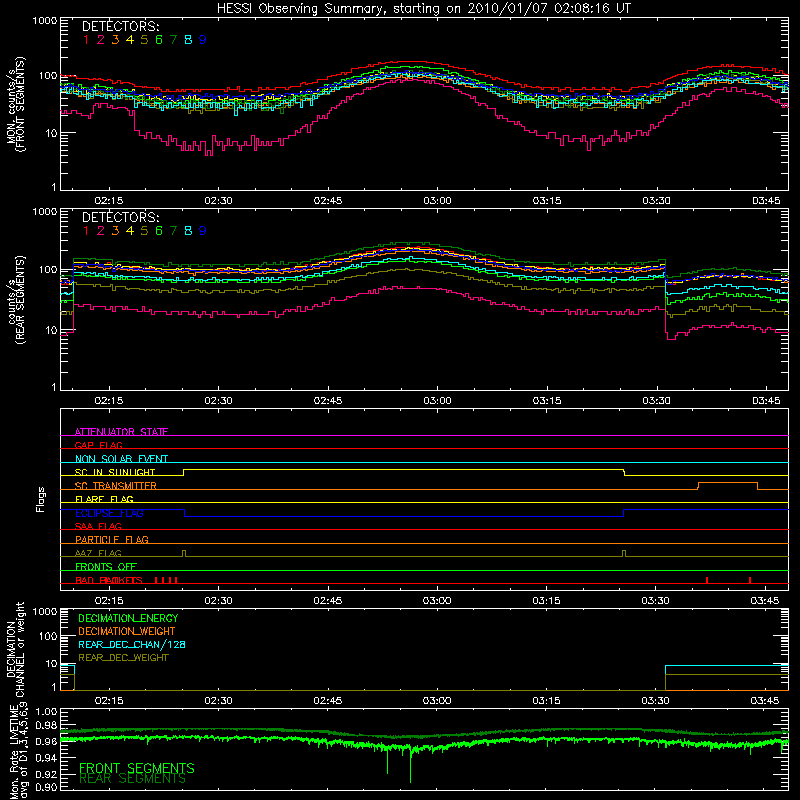Screen dimensions: 800x800
Task: Click the REAR_DEC_WEIGHT legend entry
Action: pos(123,658)
